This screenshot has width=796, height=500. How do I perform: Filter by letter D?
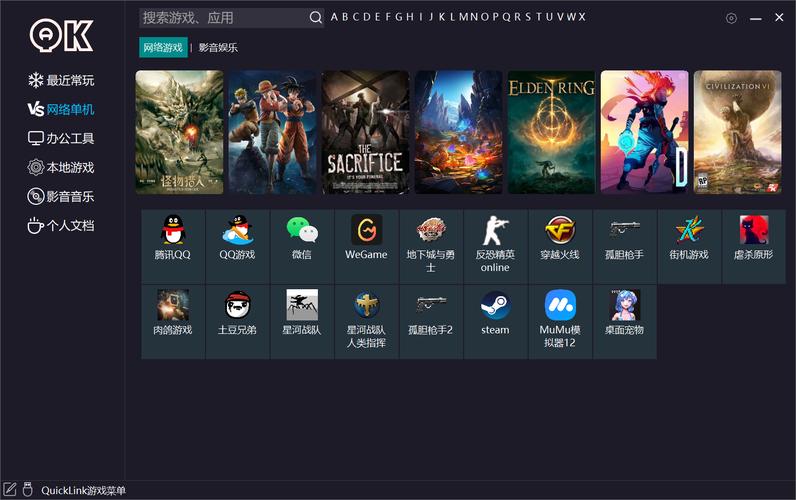368,17
